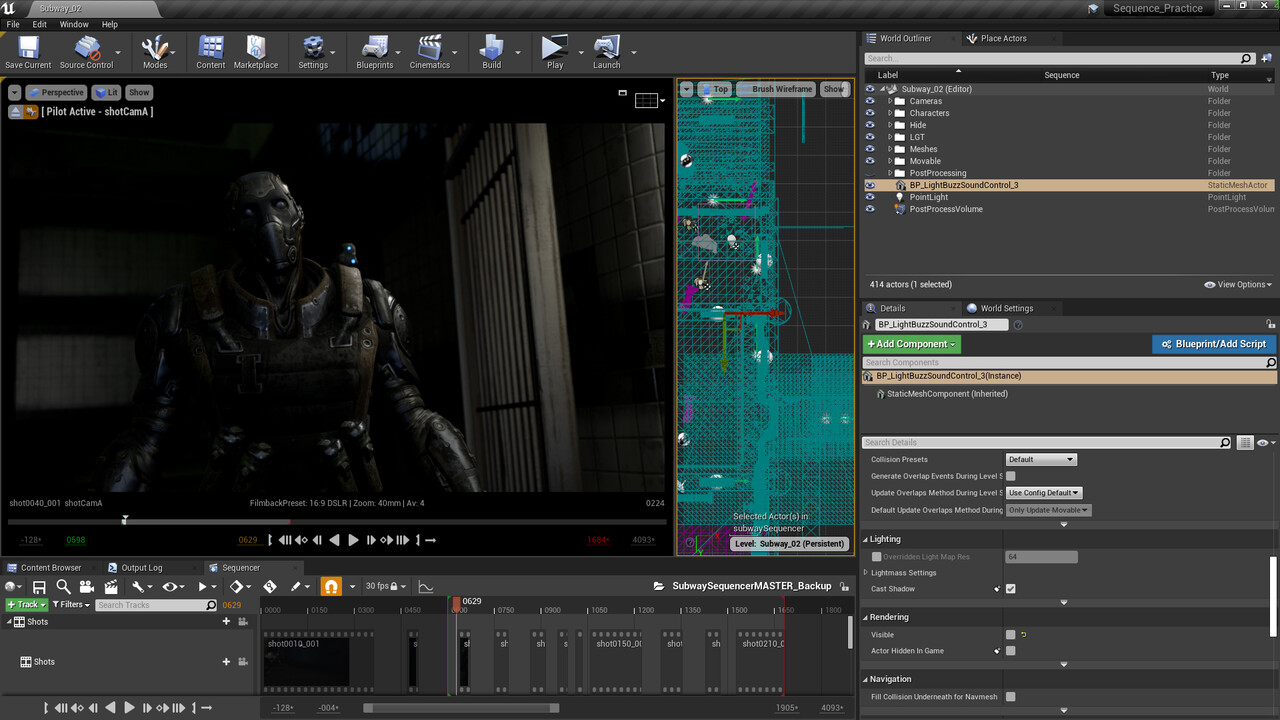Screen dimensions: 1280x720
Task: Toggle the Visible rendering checkbox
Action: (x=1010, y=635)
